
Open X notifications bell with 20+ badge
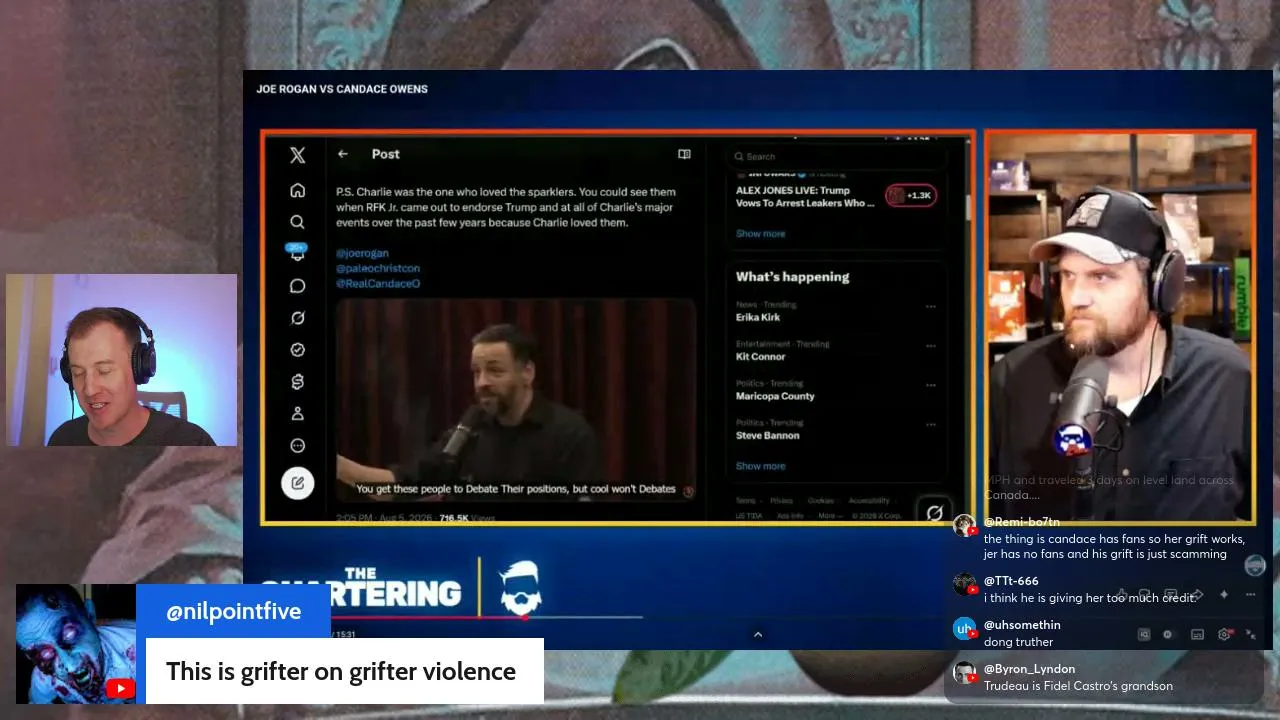tap(297, 253)
